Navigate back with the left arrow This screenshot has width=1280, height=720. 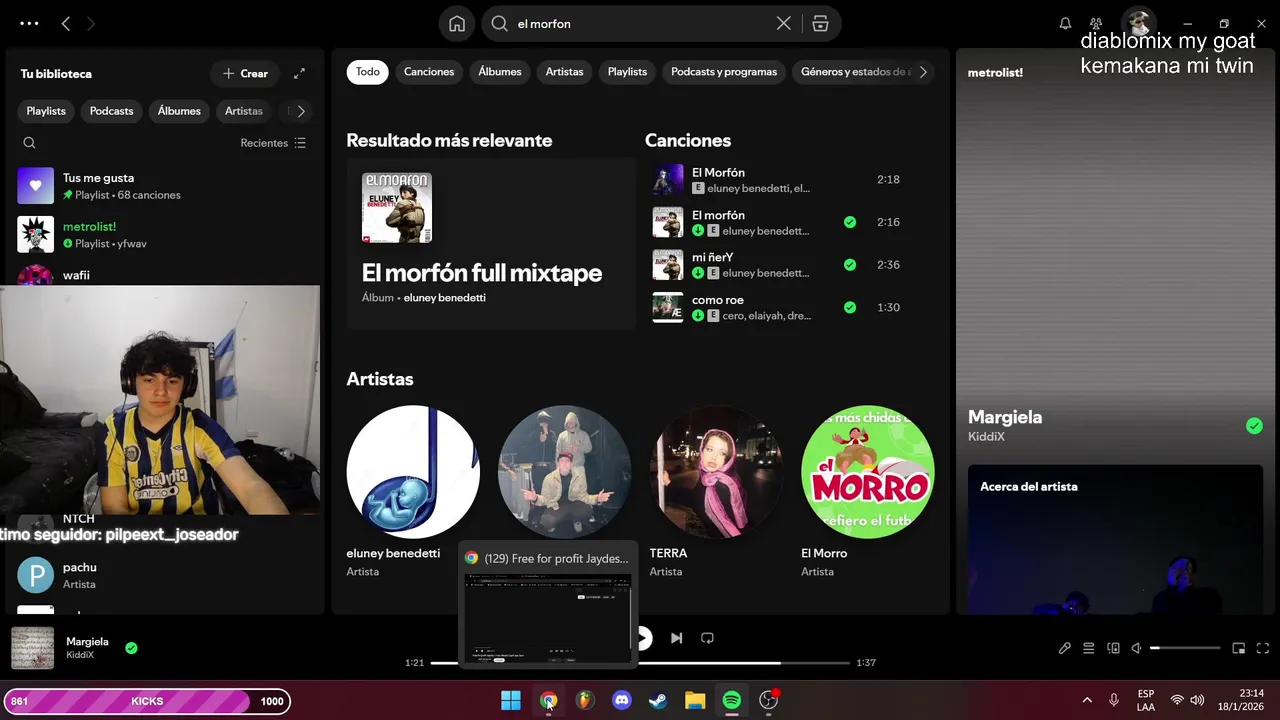pyautogui.click(x=66, y=23)
